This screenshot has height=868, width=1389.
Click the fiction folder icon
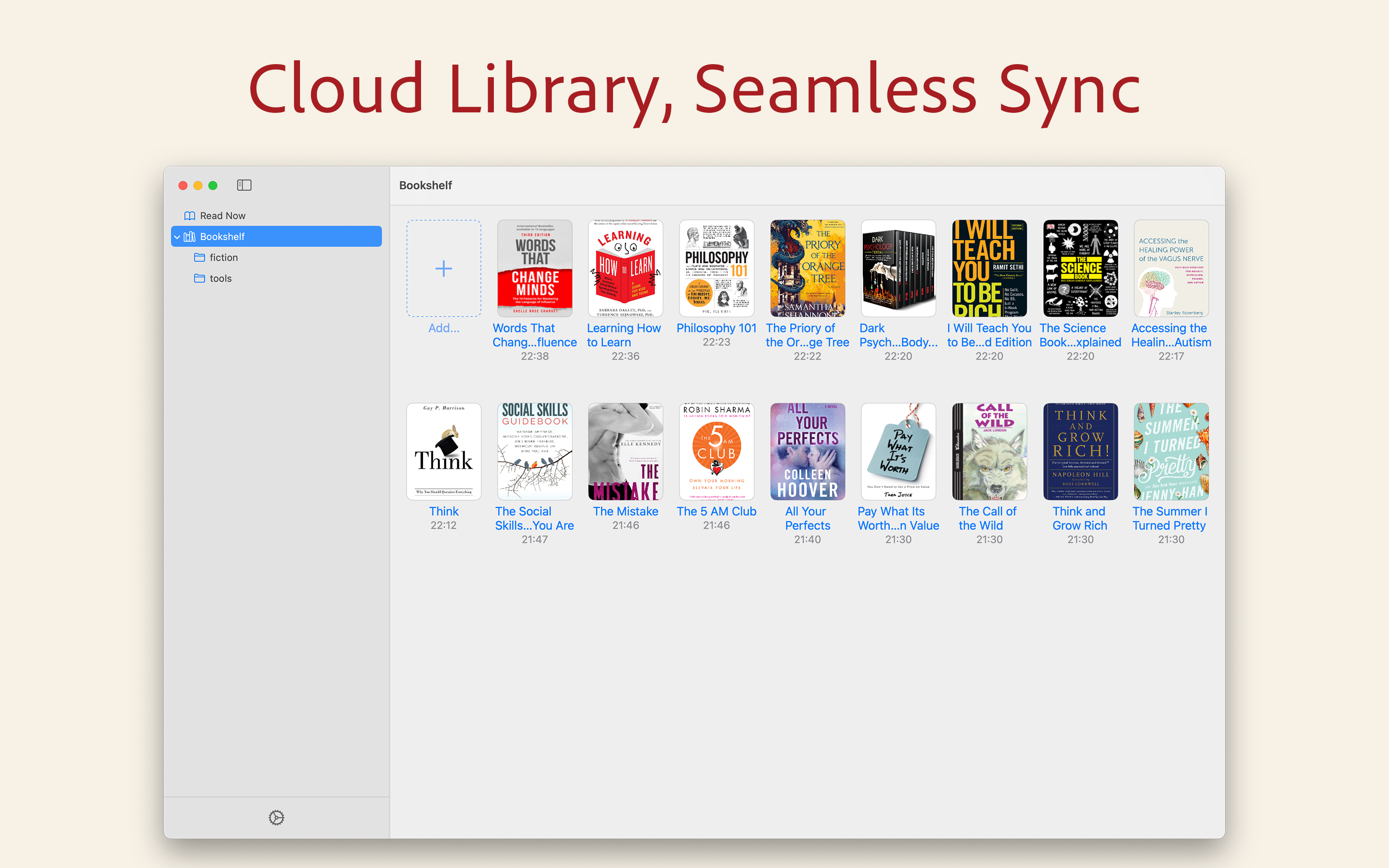click(199, 257)
